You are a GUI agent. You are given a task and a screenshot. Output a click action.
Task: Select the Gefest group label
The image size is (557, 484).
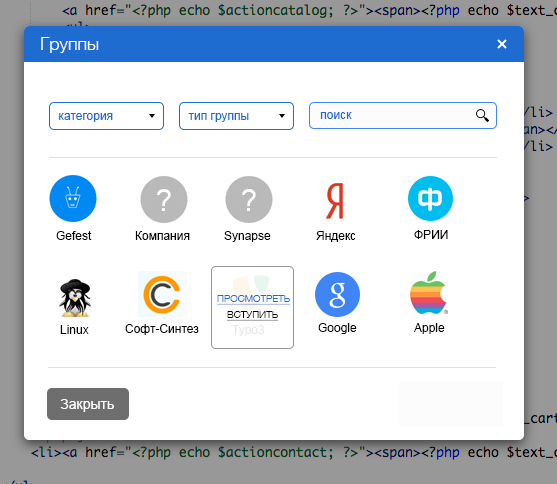tap(74, 236)
